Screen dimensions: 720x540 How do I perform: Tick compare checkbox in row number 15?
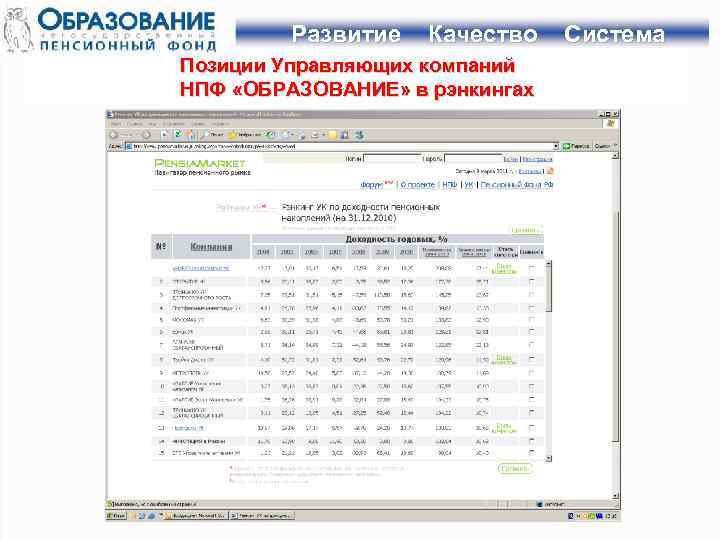pyautogui.click(x=531, y=453)
